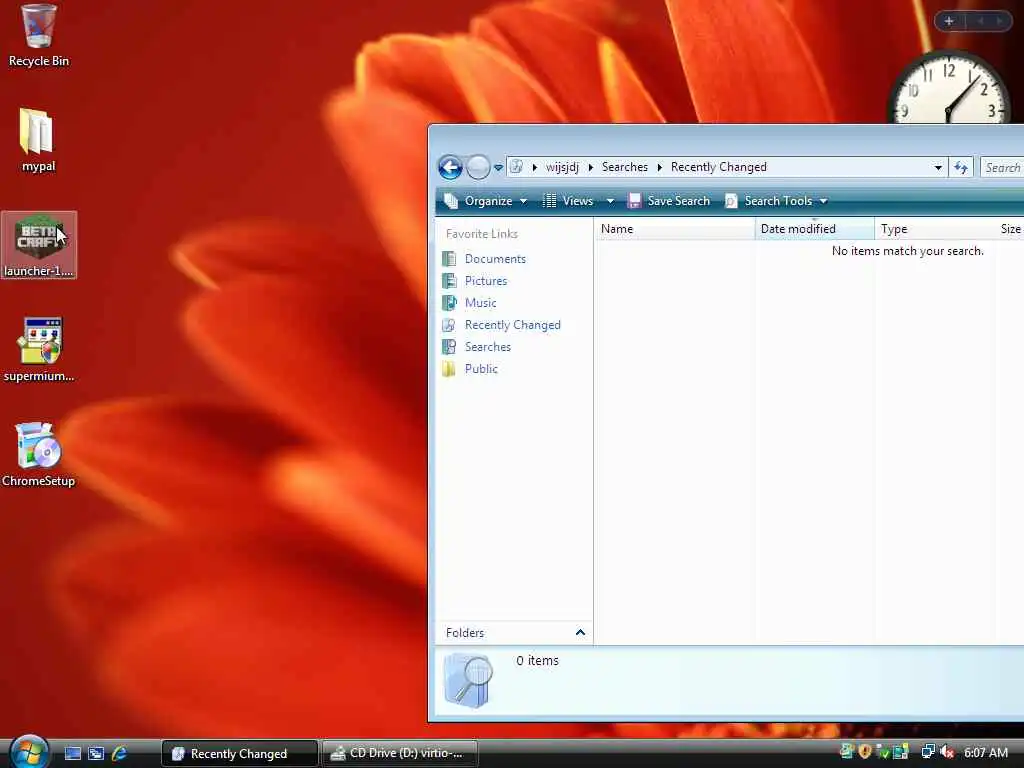Sort by the Size column header

pos(1010,229)
